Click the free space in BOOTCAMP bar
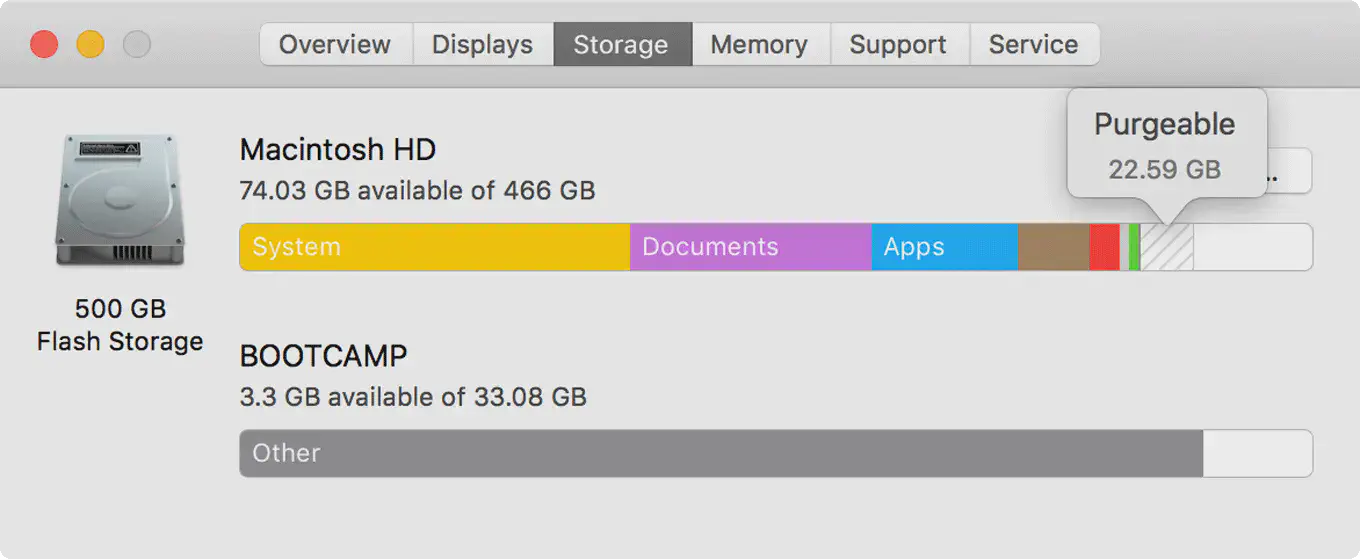This screenshot has height=559, width=1360. 1257,453
